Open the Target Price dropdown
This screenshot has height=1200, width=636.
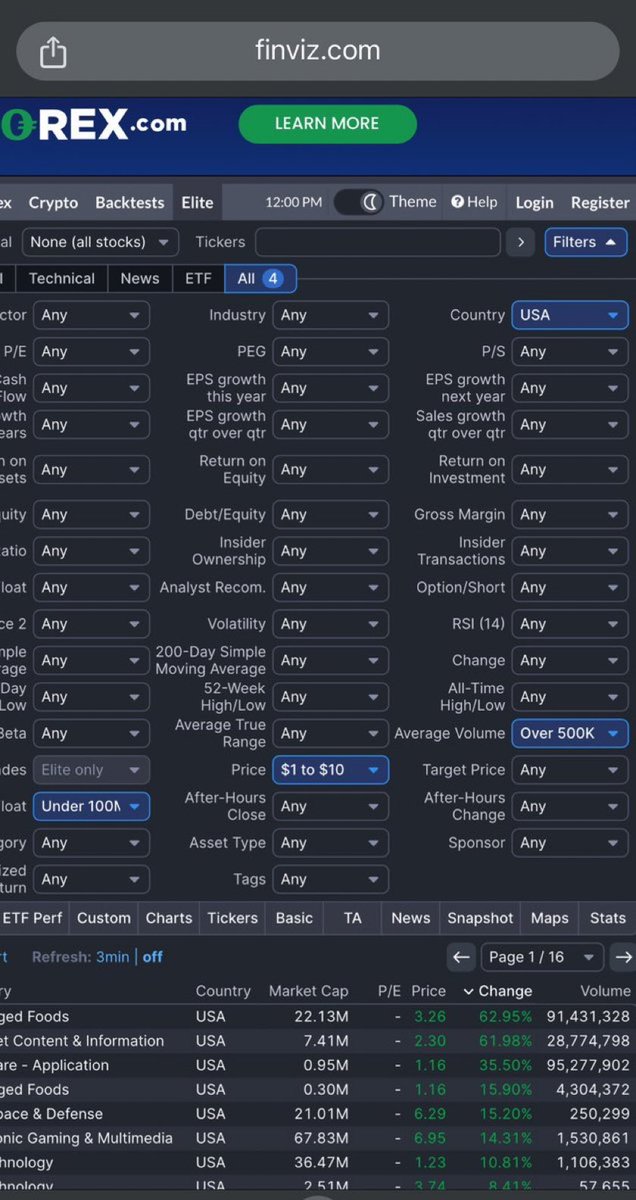pos(570,770)
